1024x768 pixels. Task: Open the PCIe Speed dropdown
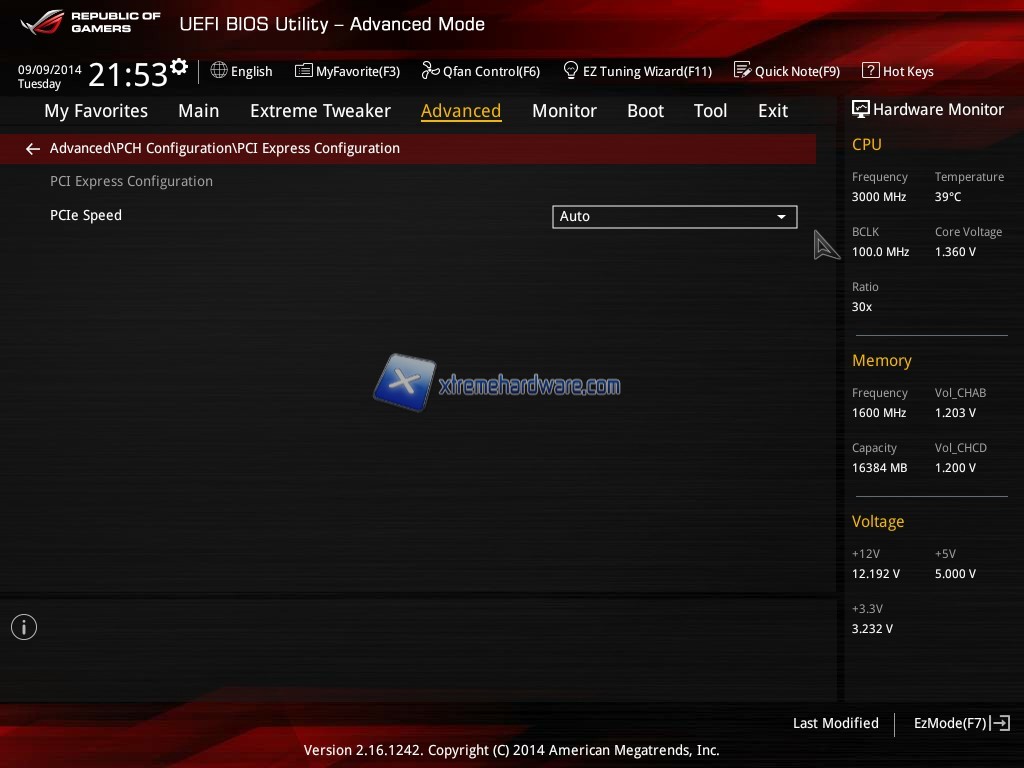(674, 216)
